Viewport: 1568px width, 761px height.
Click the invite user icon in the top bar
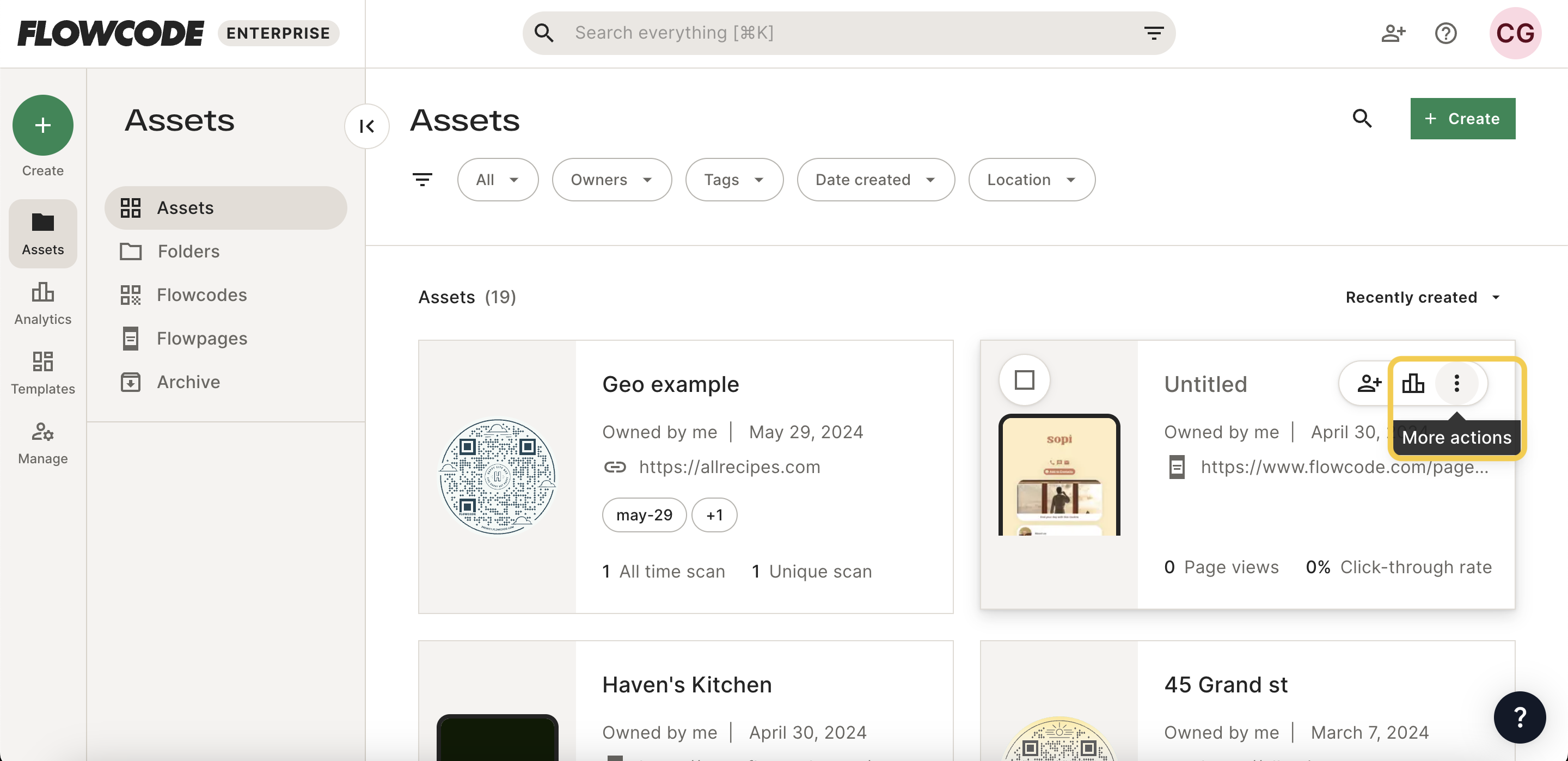pos(1393,33)
